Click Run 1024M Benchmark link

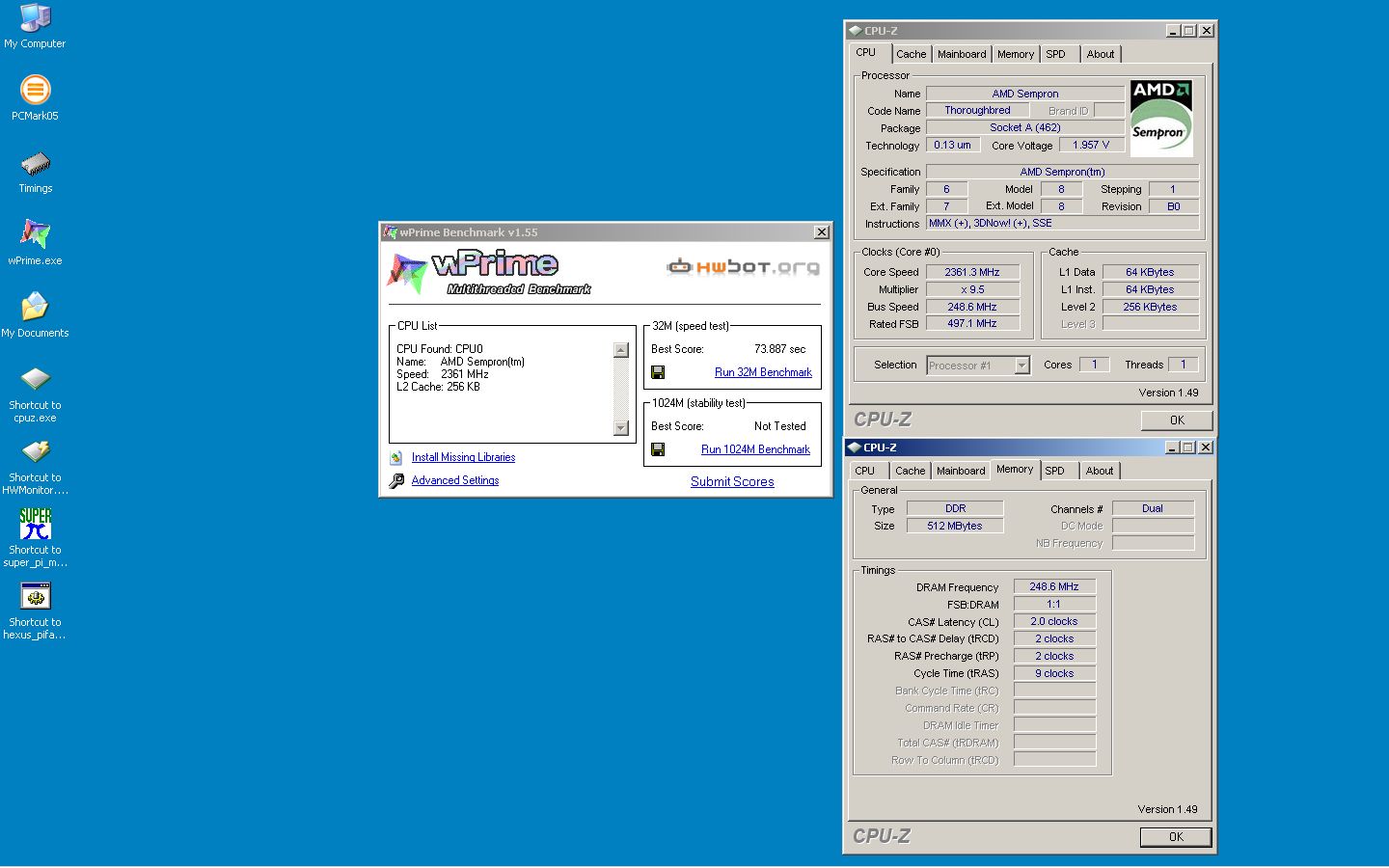755,449
